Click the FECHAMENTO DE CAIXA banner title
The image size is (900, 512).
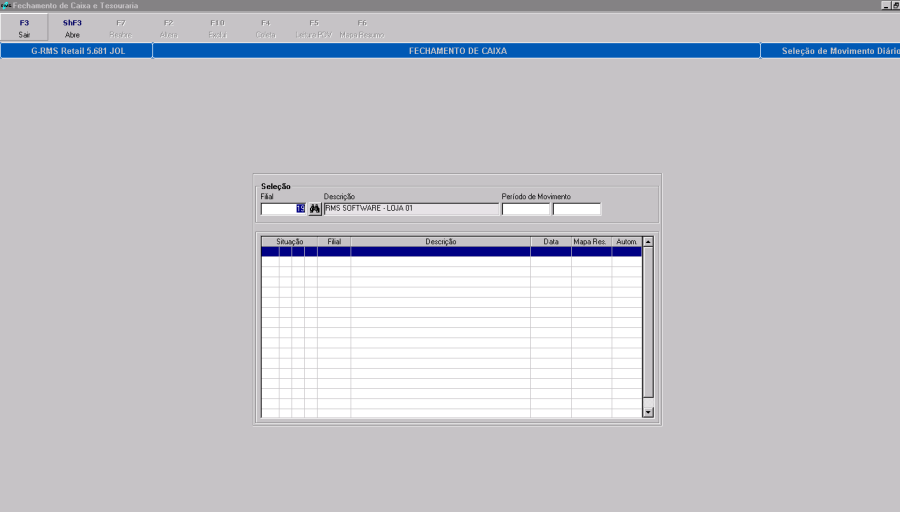[x=457, y=51]
